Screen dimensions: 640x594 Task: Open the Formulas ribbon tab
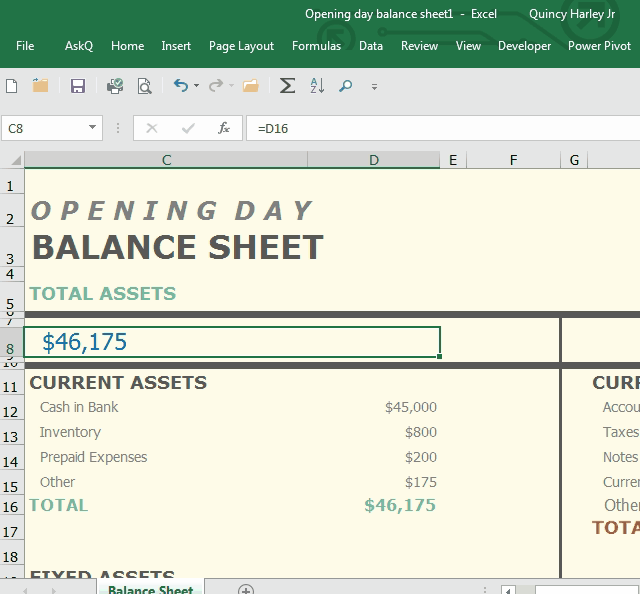tap(316, 46)
